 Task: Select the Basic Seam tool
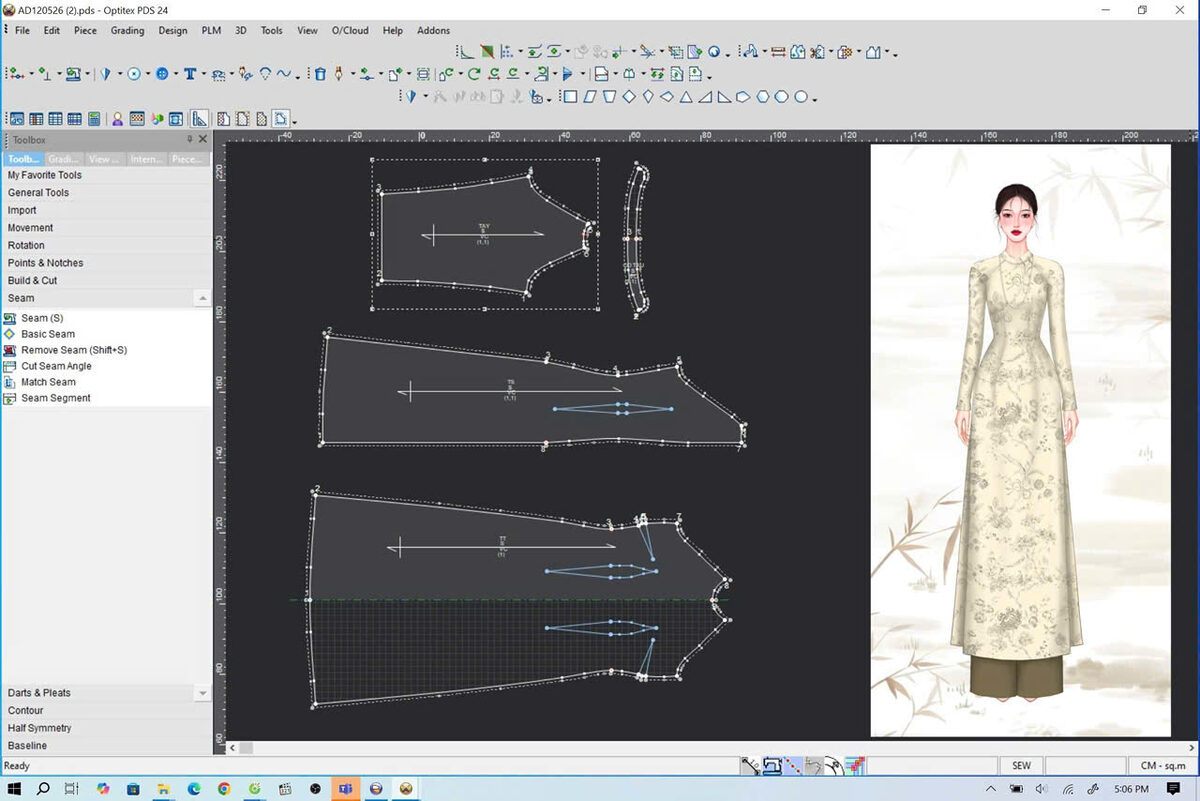[x=48, y=334]
